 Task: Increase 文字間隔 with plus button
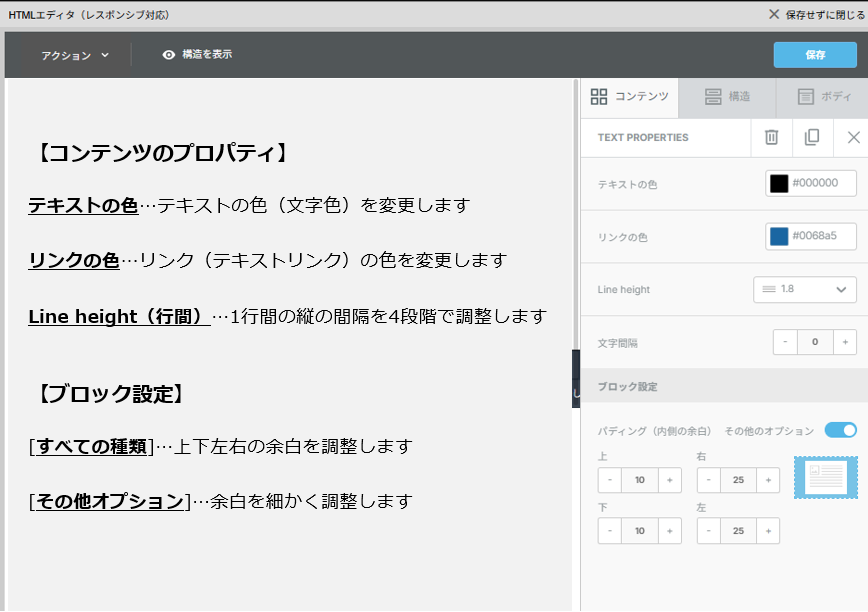(x=845, y=342)
